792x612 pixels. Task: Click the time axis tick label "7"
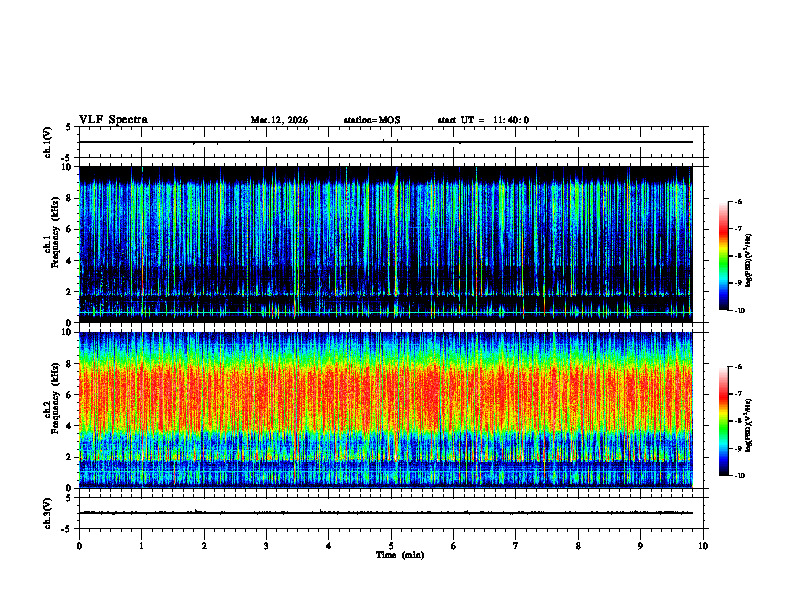tap(516, 546)
